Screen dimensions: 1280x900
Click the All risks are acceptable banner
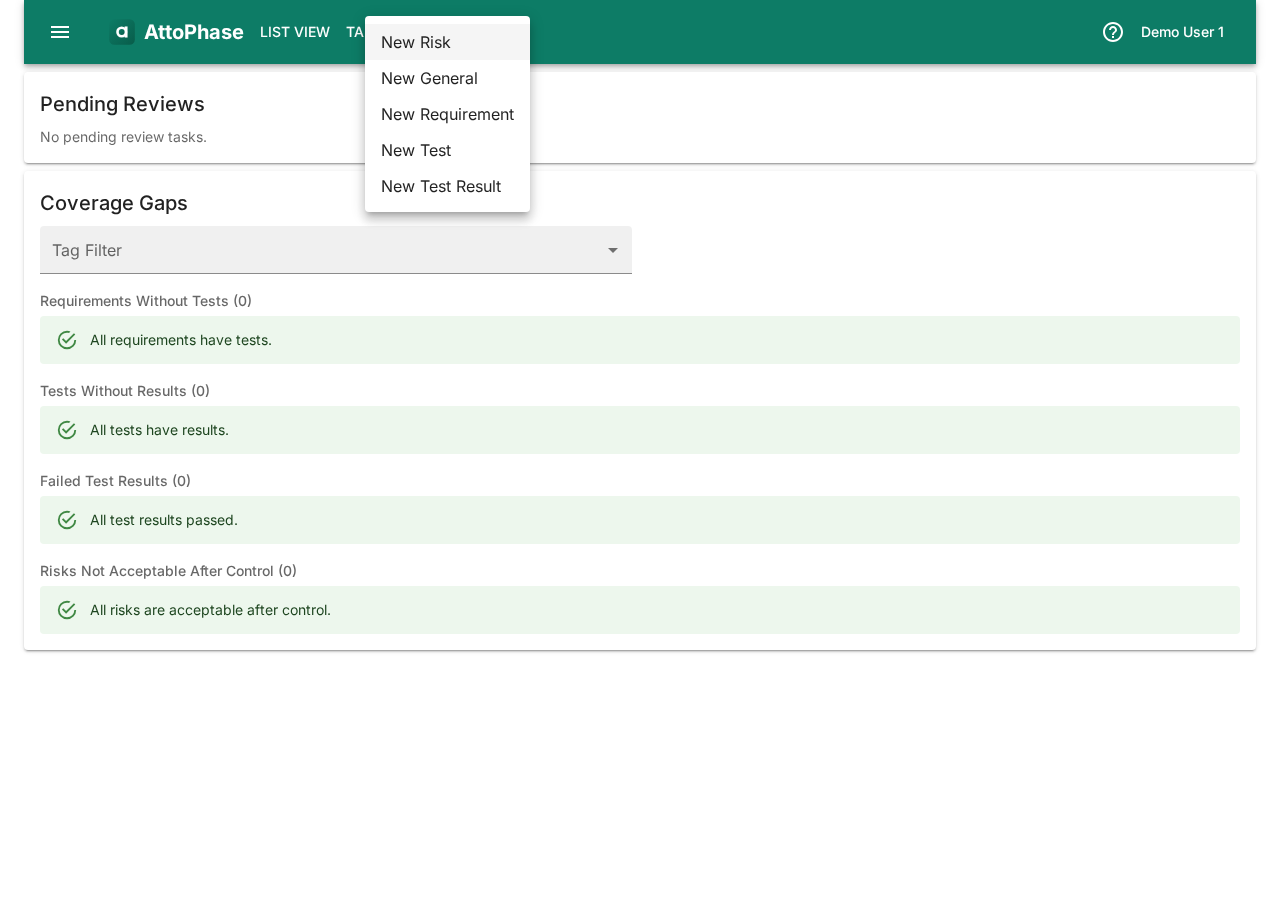(640, 609)
